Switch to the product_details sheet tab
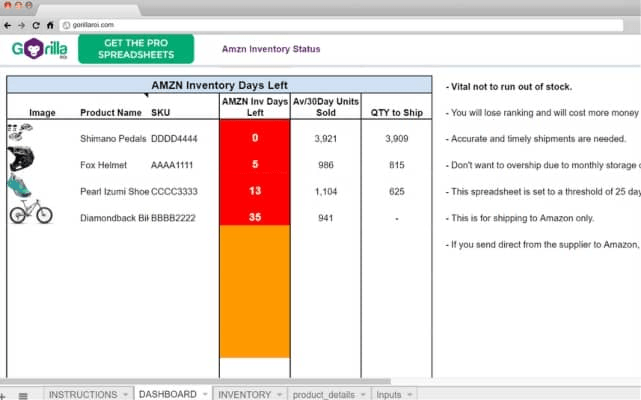 323,394
